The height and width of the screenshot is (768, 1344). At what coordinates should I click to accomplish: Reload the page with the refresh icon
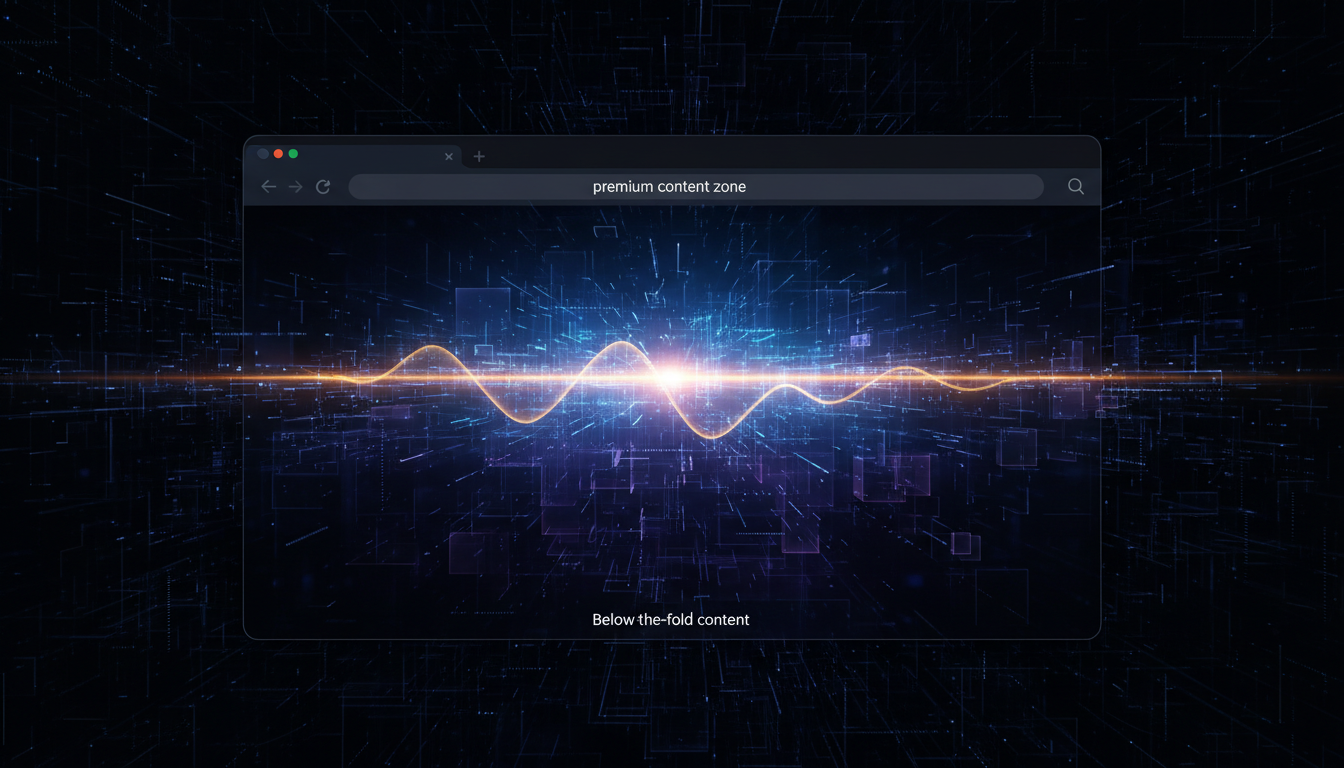click(323, 187)
